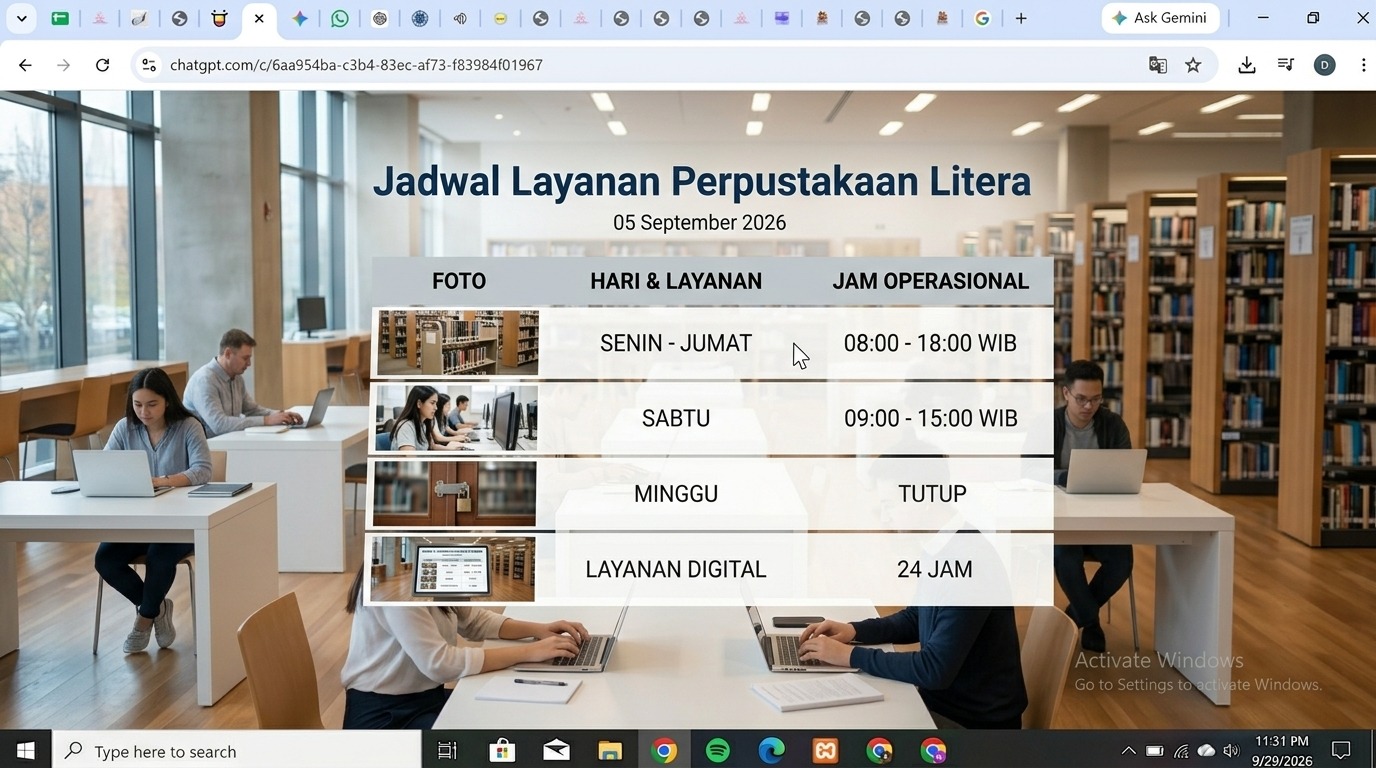1376x768 pixels.
Task: Open XAMPP from the taskbar
Action: click(826, 750)
